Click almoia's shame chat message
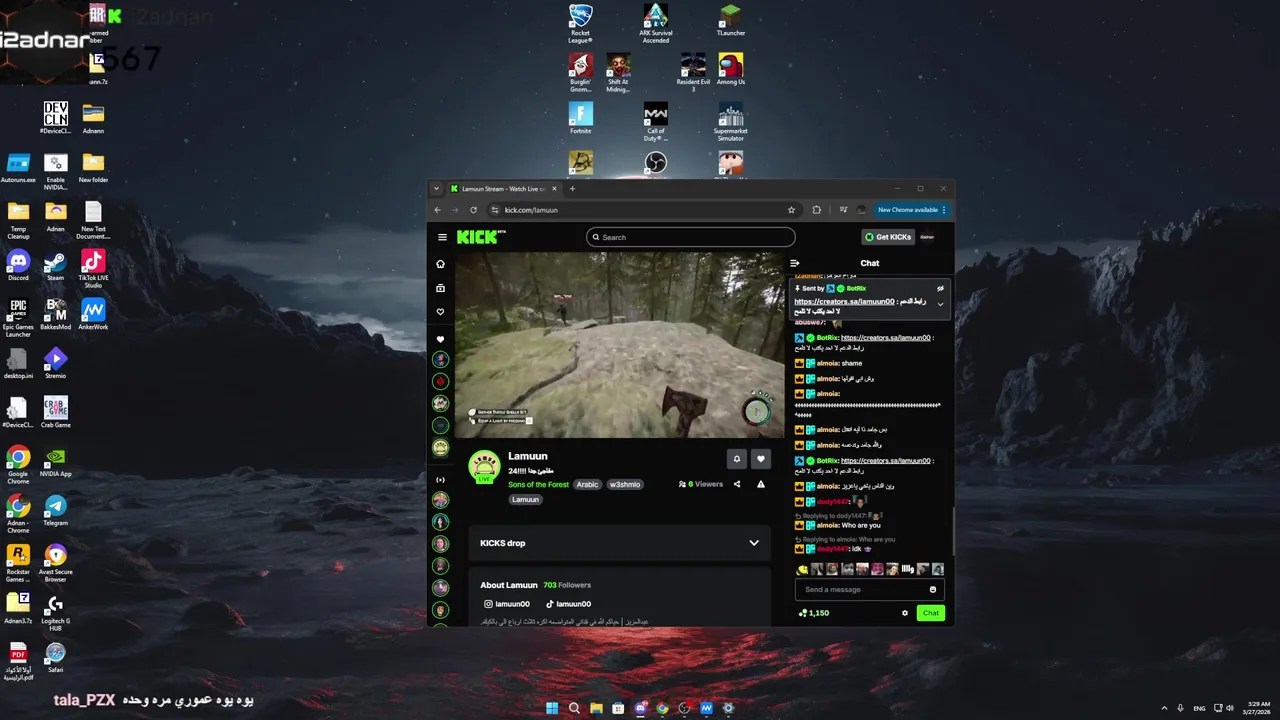This screenshot has width=1280, height=720. tap(829, 363)
